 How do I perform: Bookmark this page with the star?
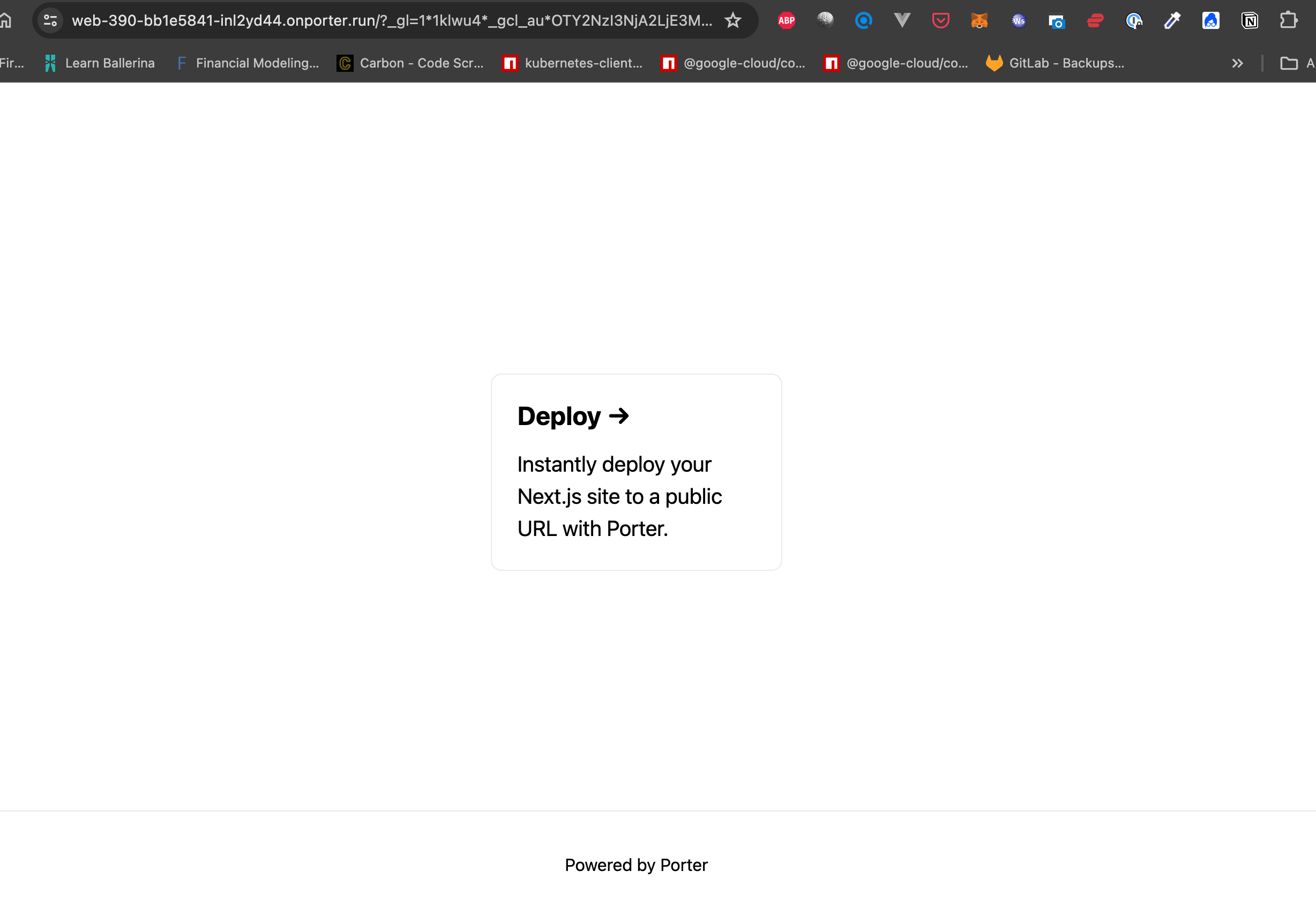[x=732, y=21]
